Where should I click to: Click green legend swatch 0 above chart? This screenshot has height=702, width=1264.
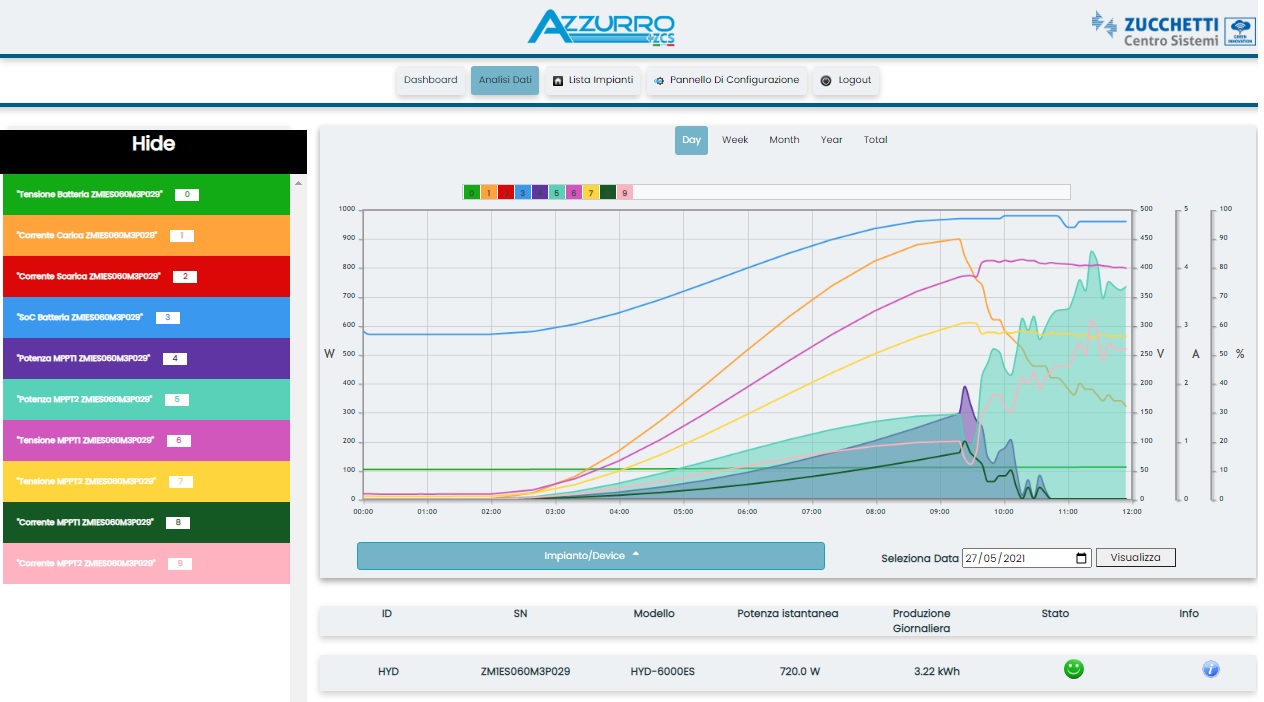pos(472,192)
